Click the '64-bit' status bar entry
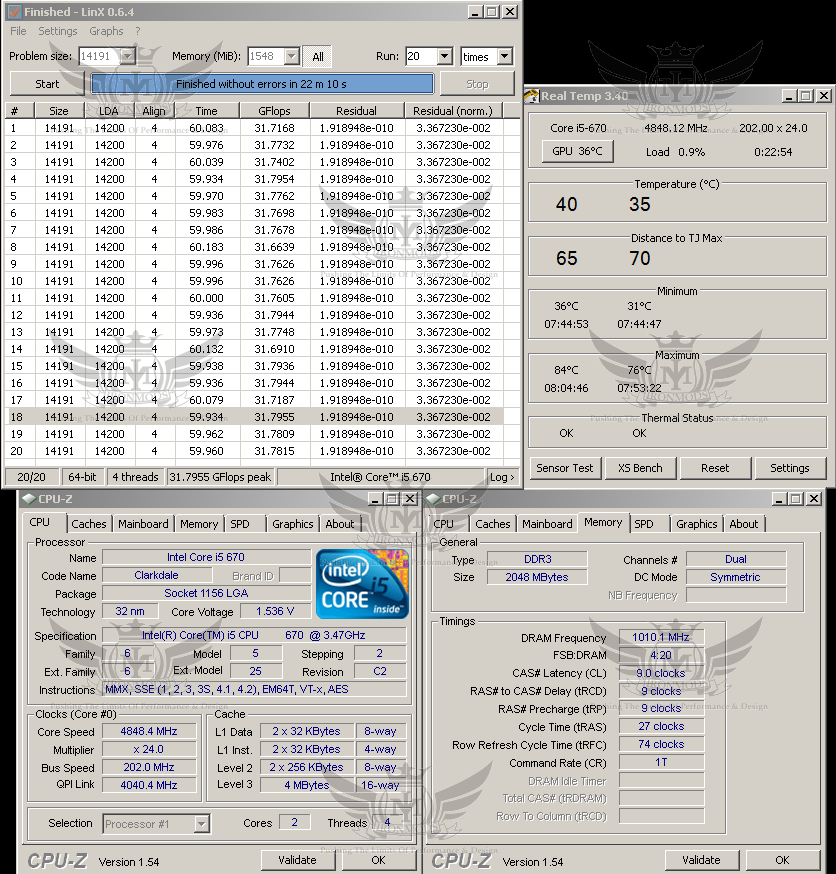This screenshot has height=874, width=836. (x=82, y=477)
